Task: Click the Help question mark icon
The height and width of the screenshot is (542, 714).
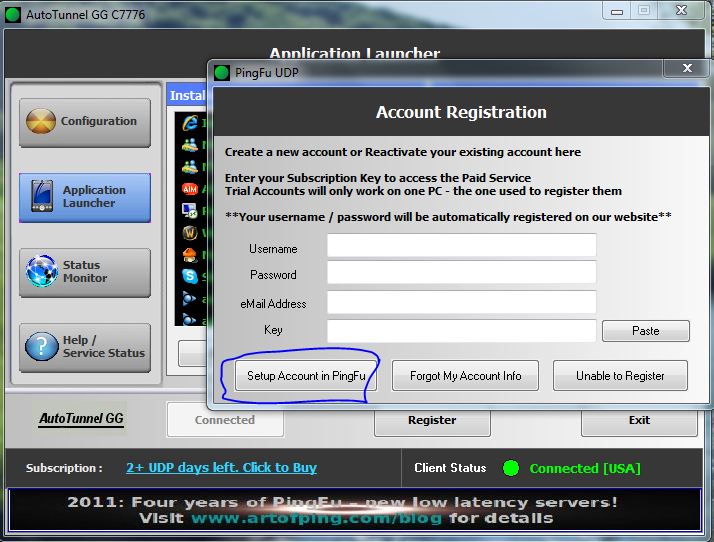Action: pyautogui.click(x=41, y=346)
